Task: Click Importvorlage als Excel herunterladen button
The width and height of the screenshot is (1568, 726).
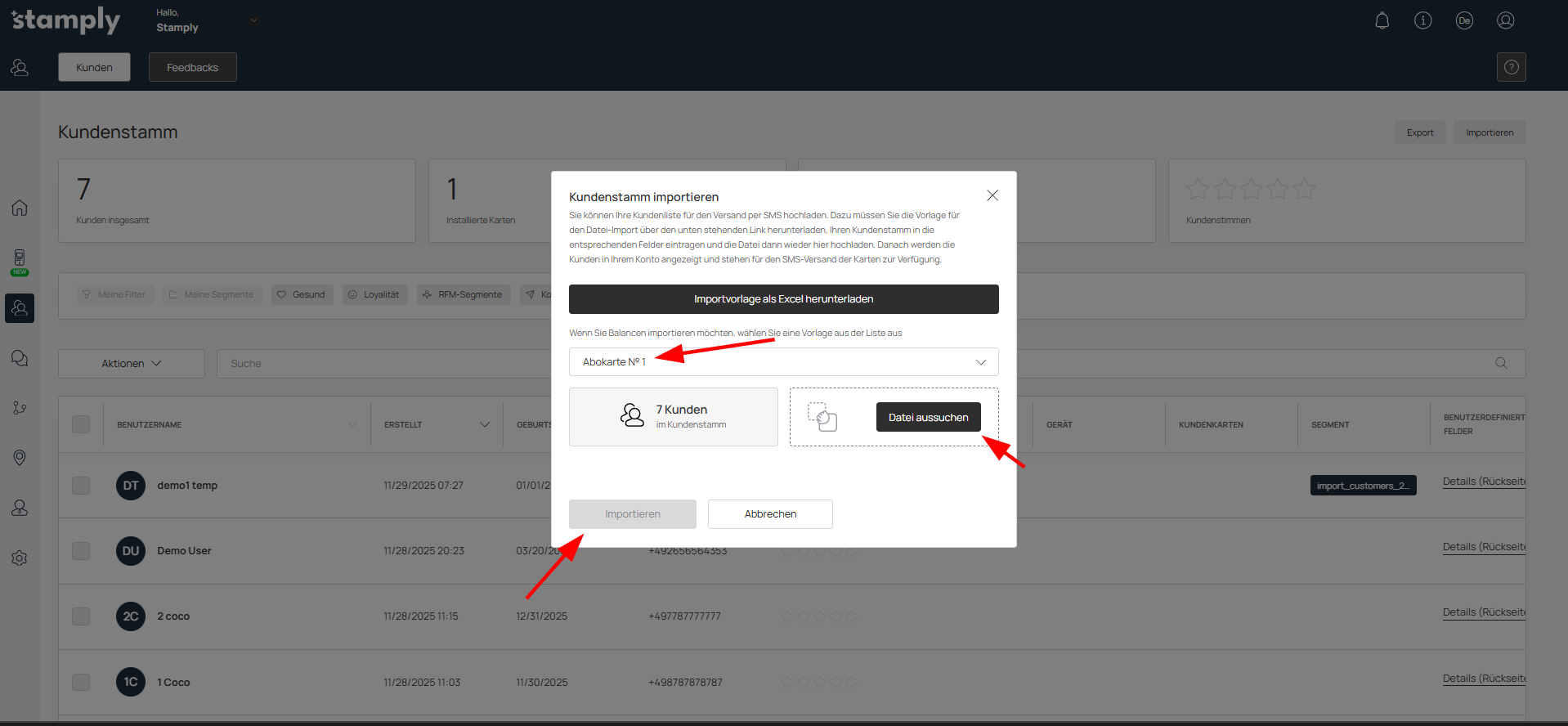Action: (783, 299)
